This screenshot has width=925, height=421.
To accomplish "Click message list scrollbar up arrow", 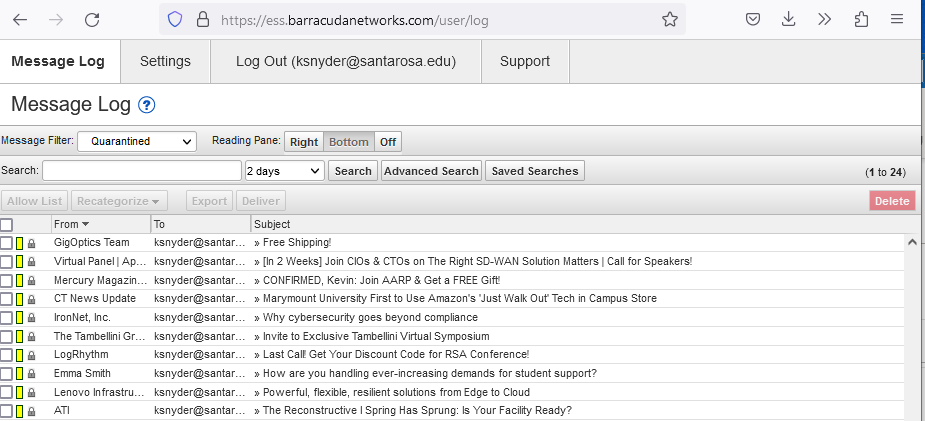I will pyautogui.click(x=912, y=242).
